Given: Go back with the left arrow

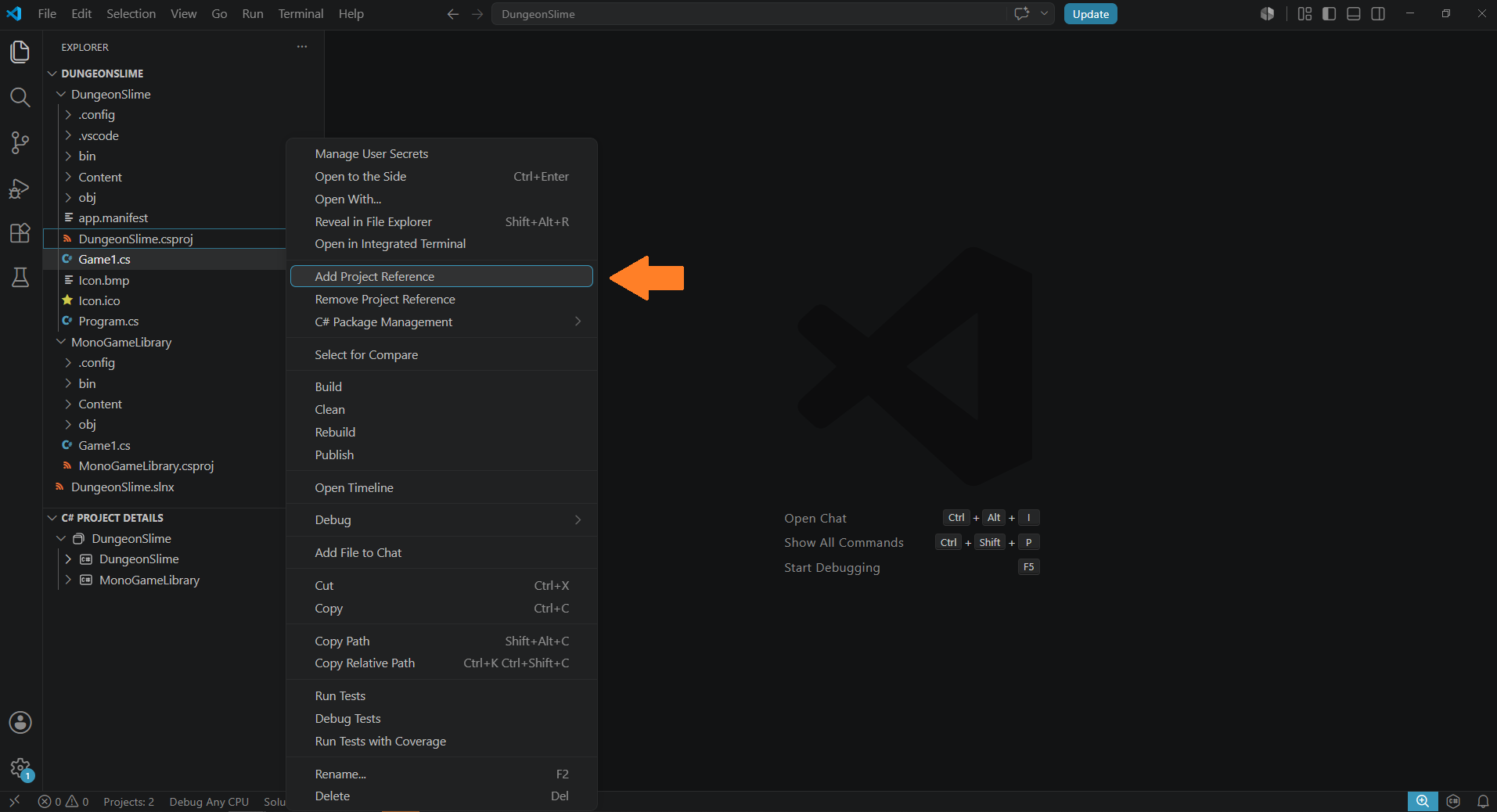Looking at the screenshot, I should point(452,14).
